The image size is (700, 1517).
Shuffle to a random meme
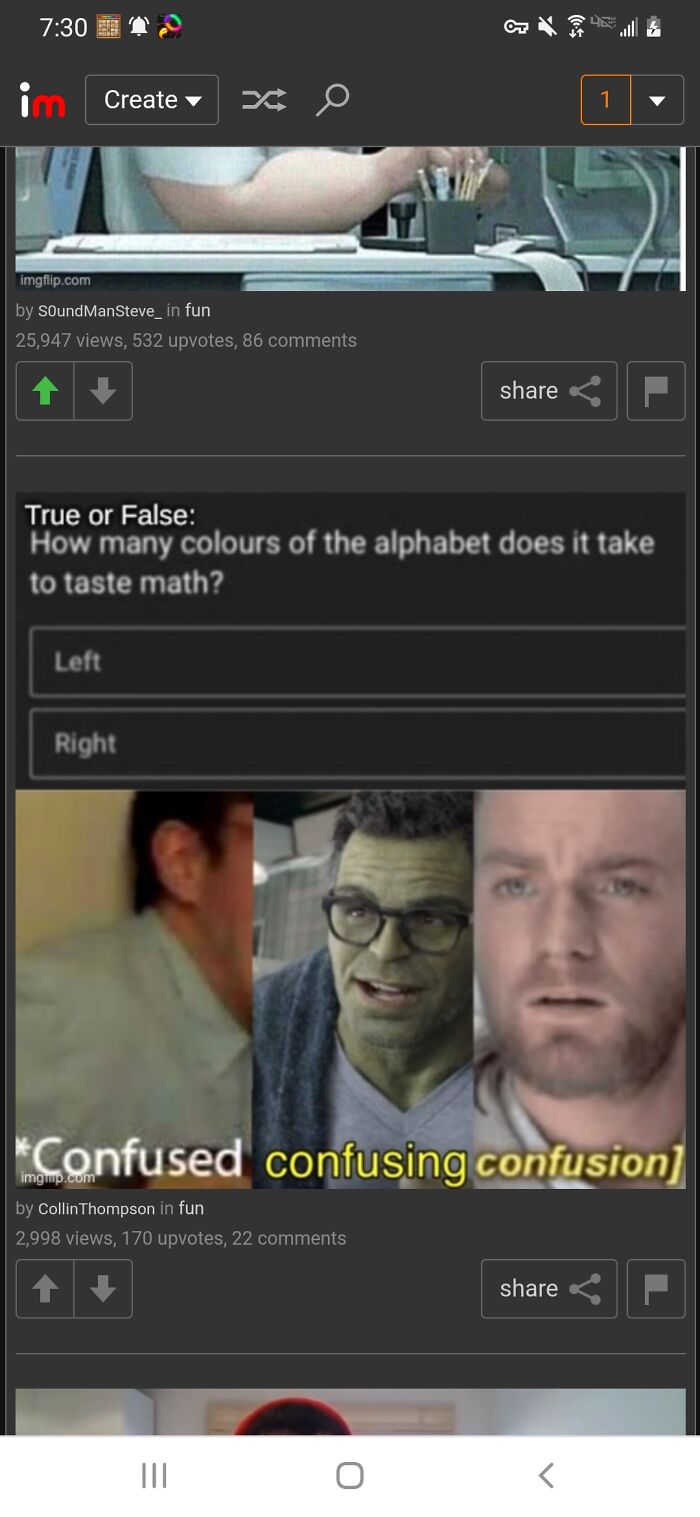264,100
